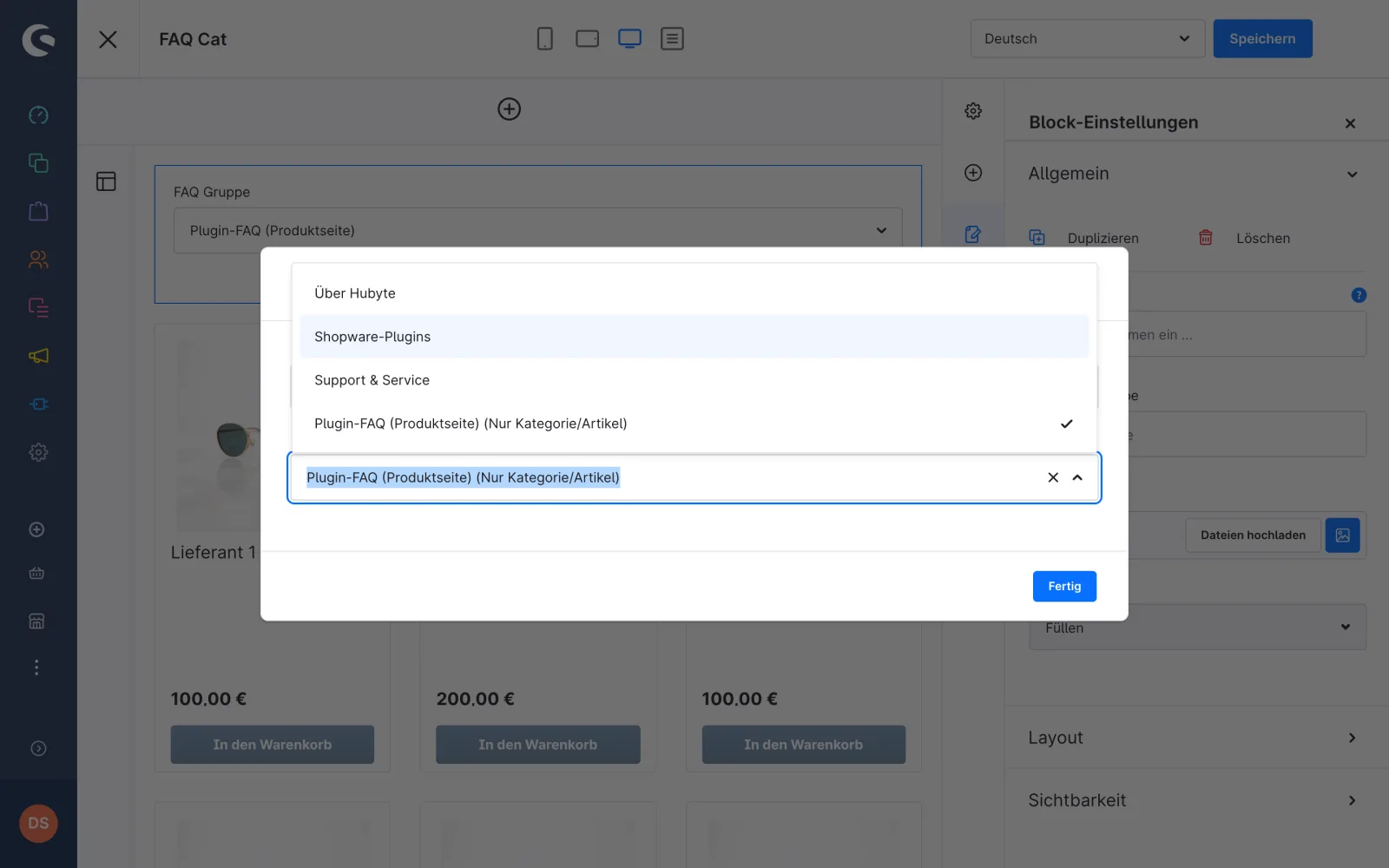Open the marketing megaphone icon in the sidebar
1389x868 pixels.
[38, 356]
